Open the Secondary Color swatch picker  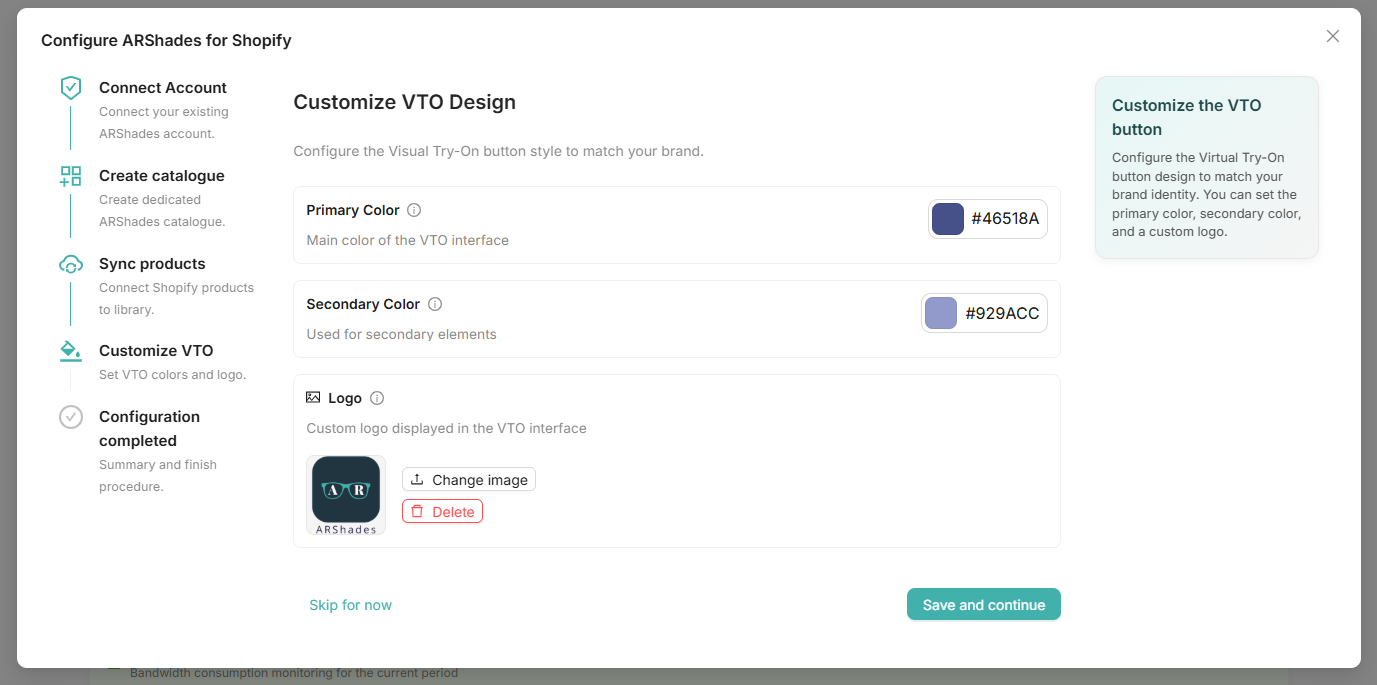(x=940, y=312)
